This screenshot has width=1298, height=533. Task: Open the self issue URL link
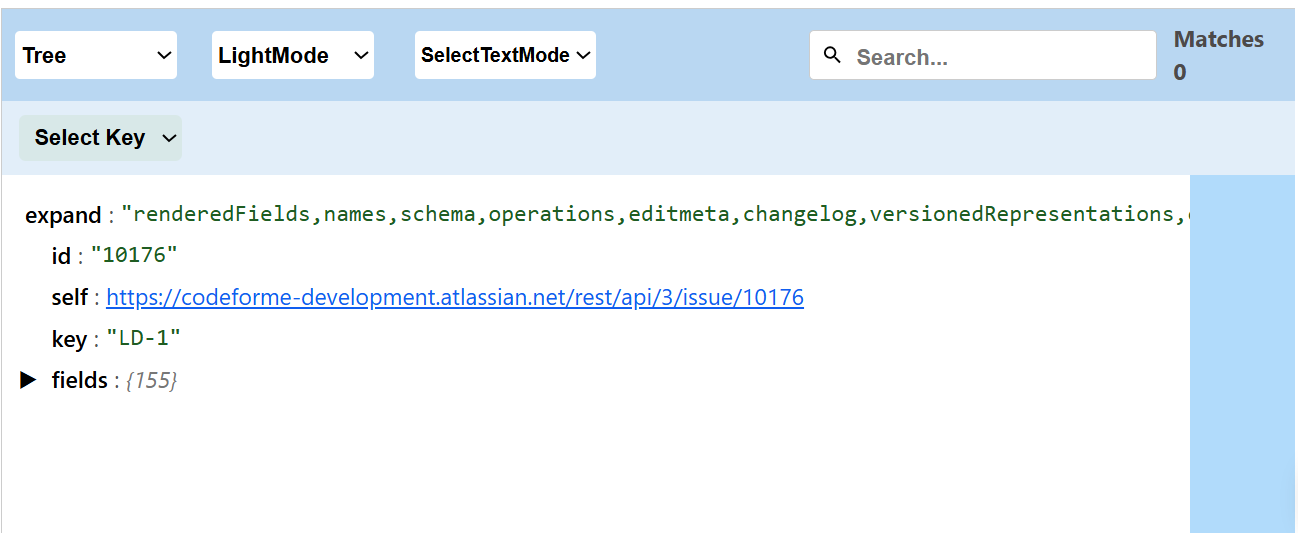tap(455, 298)
